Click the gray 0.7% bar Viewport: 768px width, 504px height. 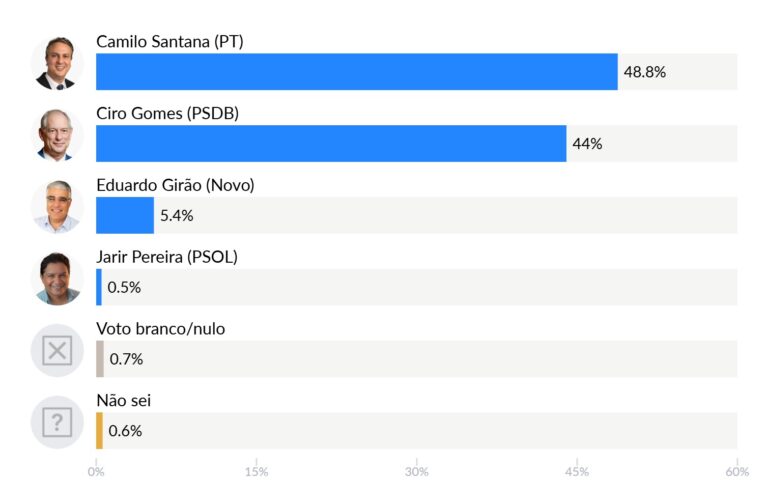tap(100, 359)
